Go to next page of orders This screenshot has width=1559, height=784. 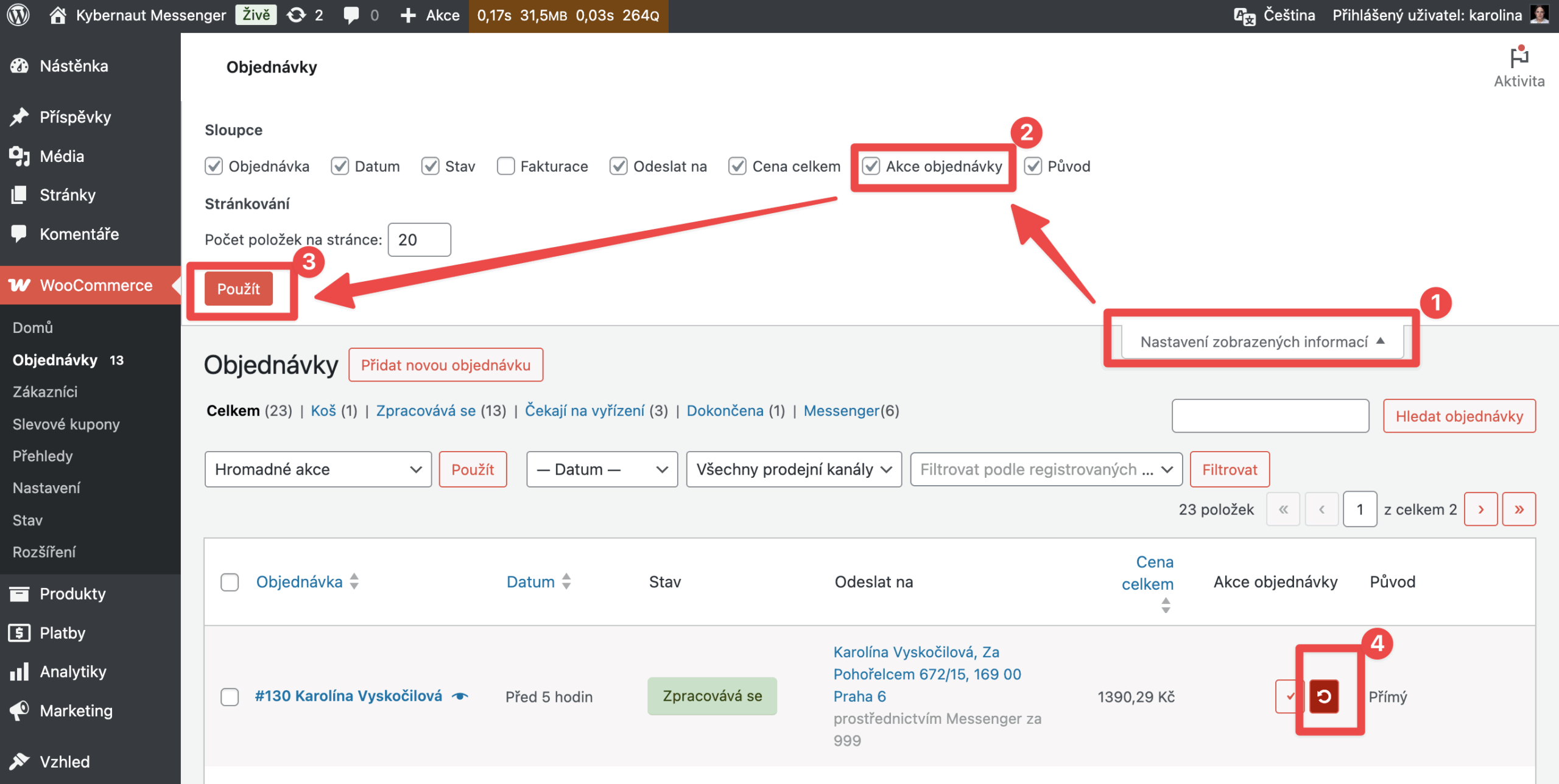click(x=1480, y=509)
